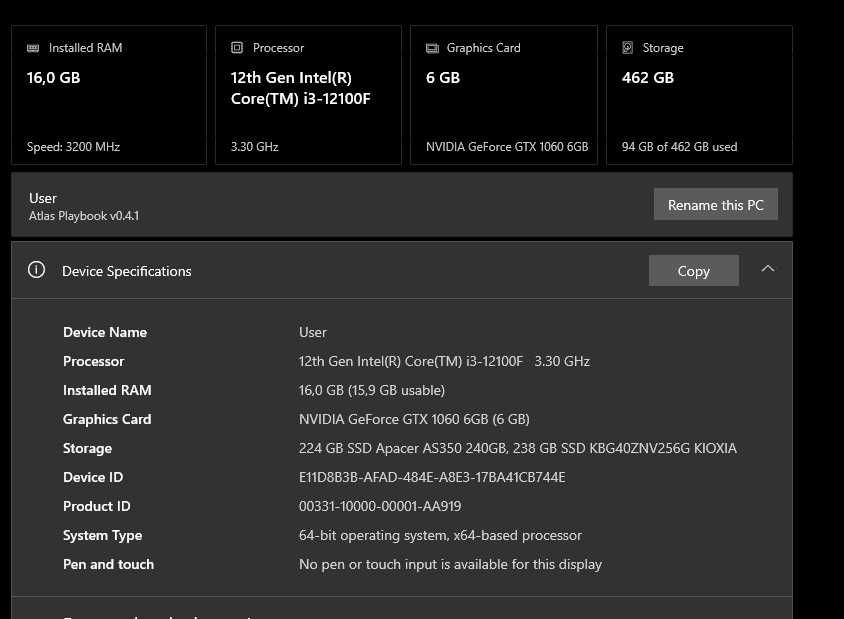
Task: Click the System Type value text
Action: click(440, 535)
